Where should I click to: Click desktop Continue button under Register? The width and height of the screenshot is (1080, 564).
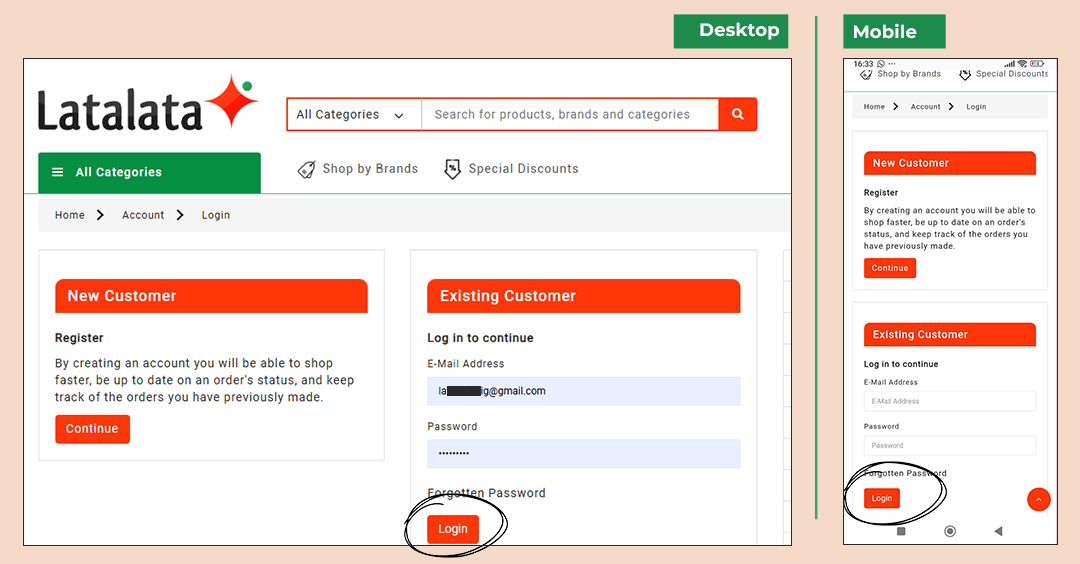click(x=92, y=428)
